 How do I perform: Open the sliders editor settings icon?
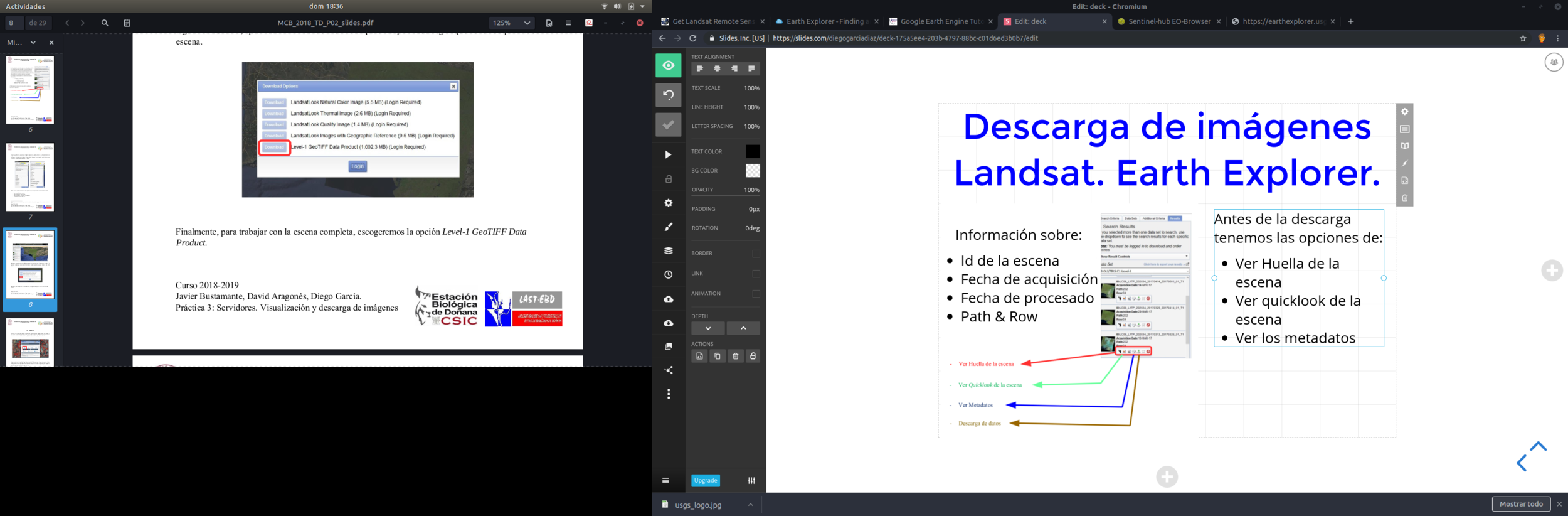[751, 480]
